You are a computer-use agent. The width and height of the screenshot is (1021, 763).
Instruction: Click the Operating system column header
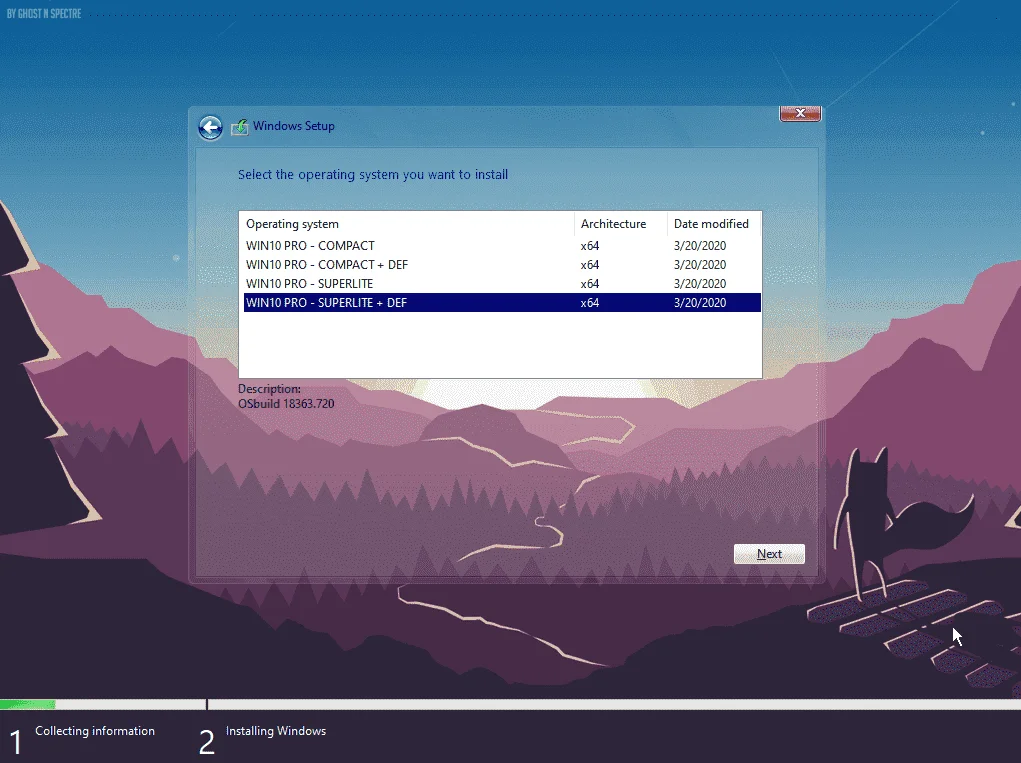pyautogui.click(x=407, y=224)
